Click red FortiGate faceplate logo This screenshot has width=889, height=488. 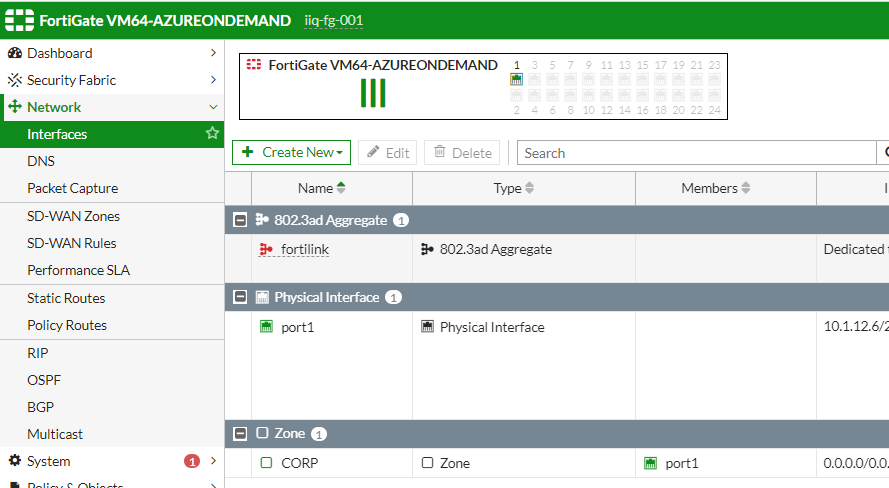click(253, 65)
